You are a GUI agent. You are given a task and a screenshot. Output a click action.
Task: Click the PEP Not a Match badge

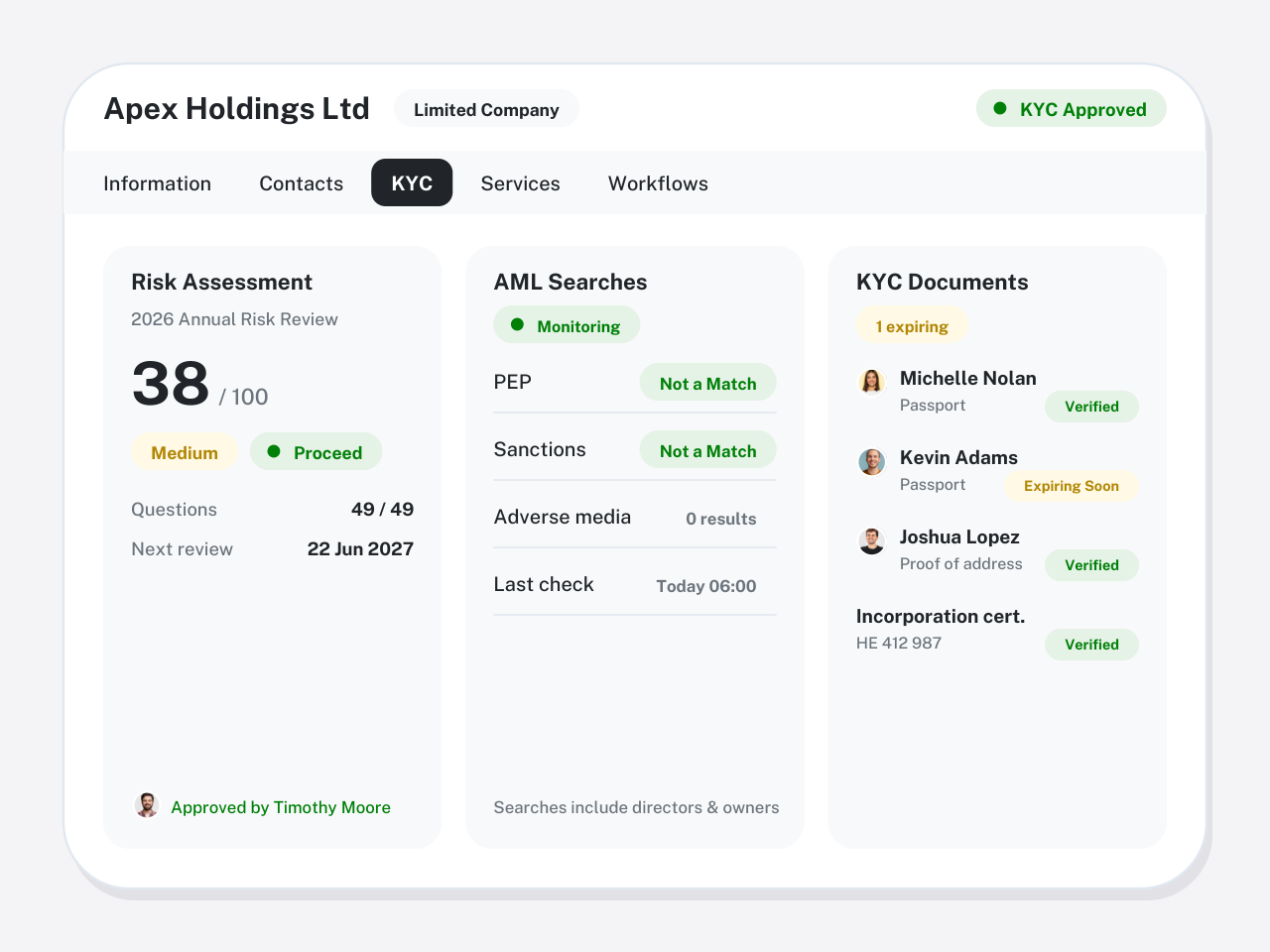click(x=707, y=383)
